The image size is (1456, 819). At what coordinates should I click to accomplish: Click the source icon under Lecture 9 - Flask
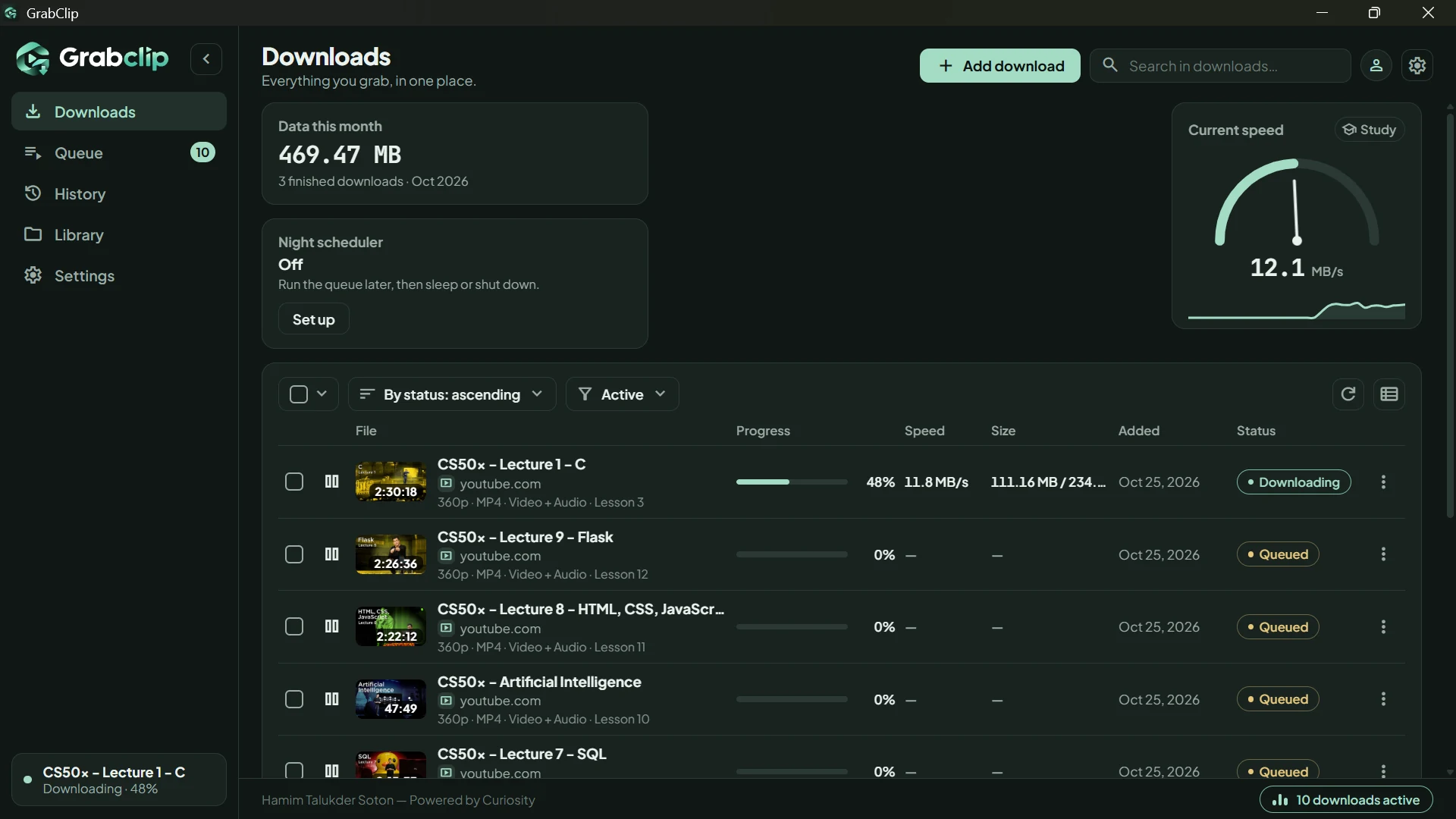446,556
